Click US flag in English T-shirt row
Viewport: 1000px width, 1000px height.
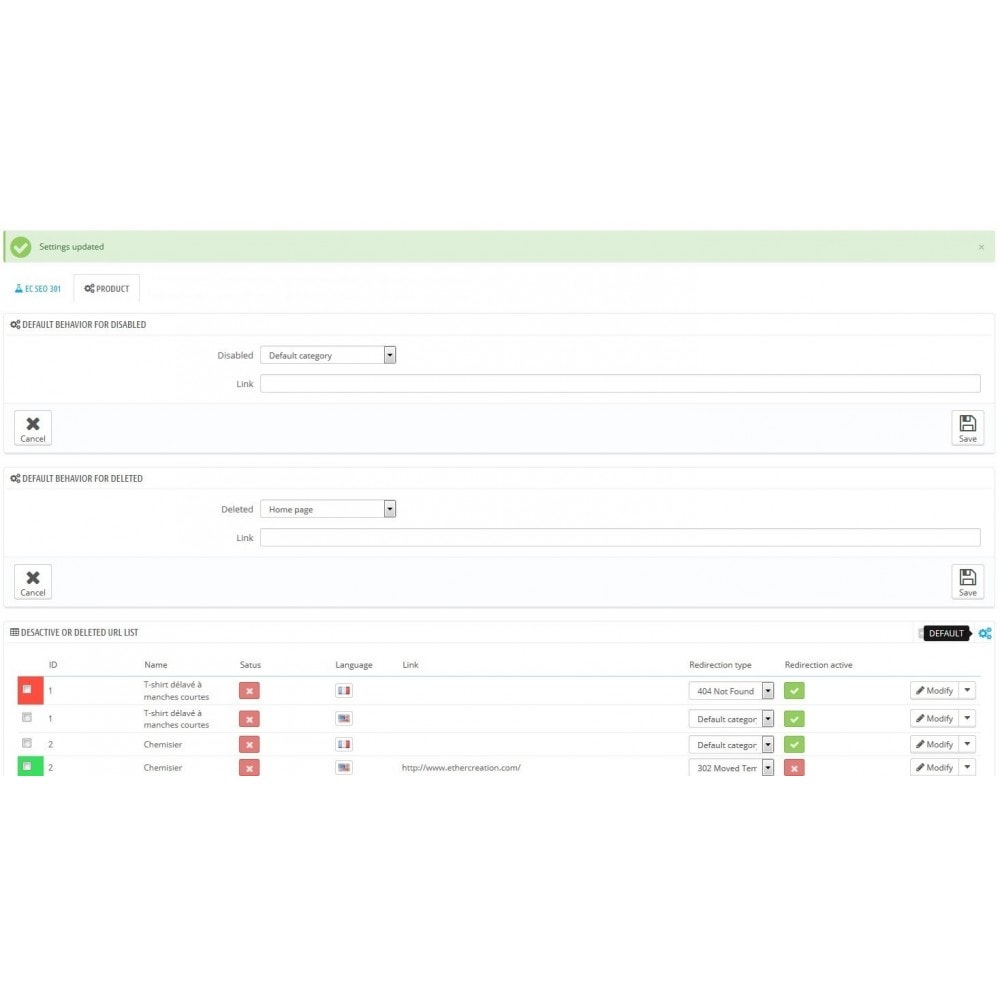pos(344,719)
